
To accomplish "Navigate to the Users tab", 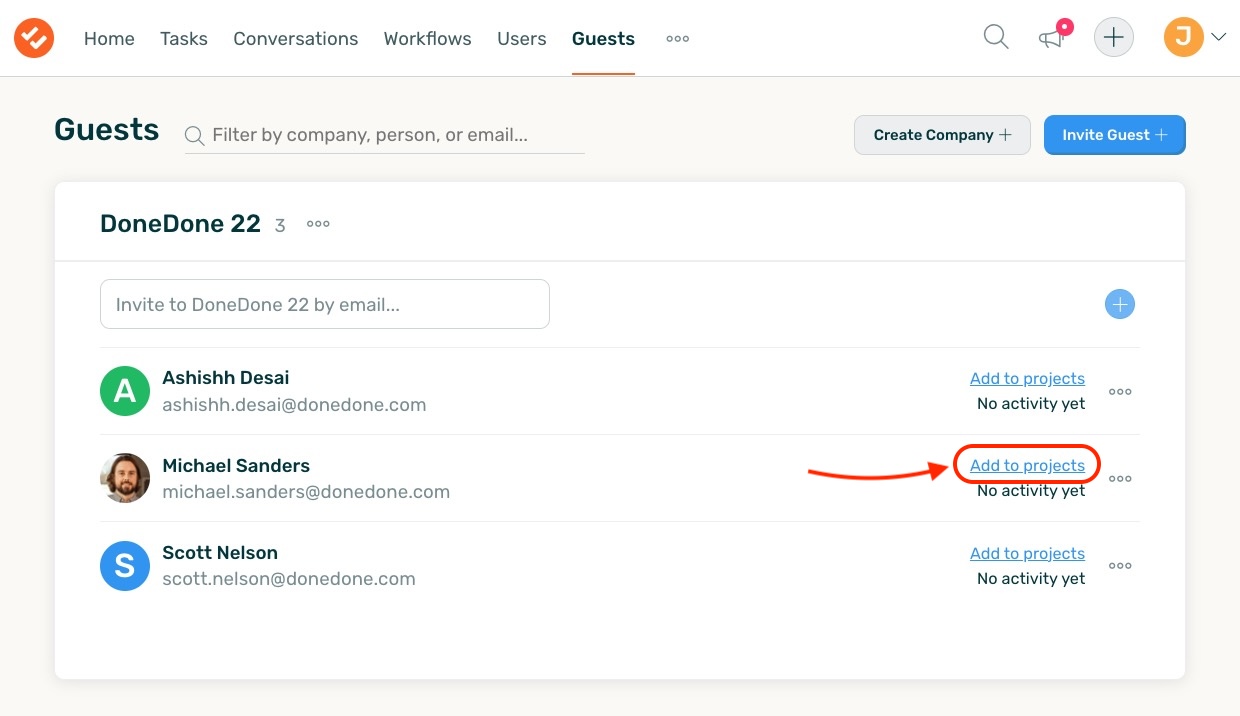I will pos(522,39).
